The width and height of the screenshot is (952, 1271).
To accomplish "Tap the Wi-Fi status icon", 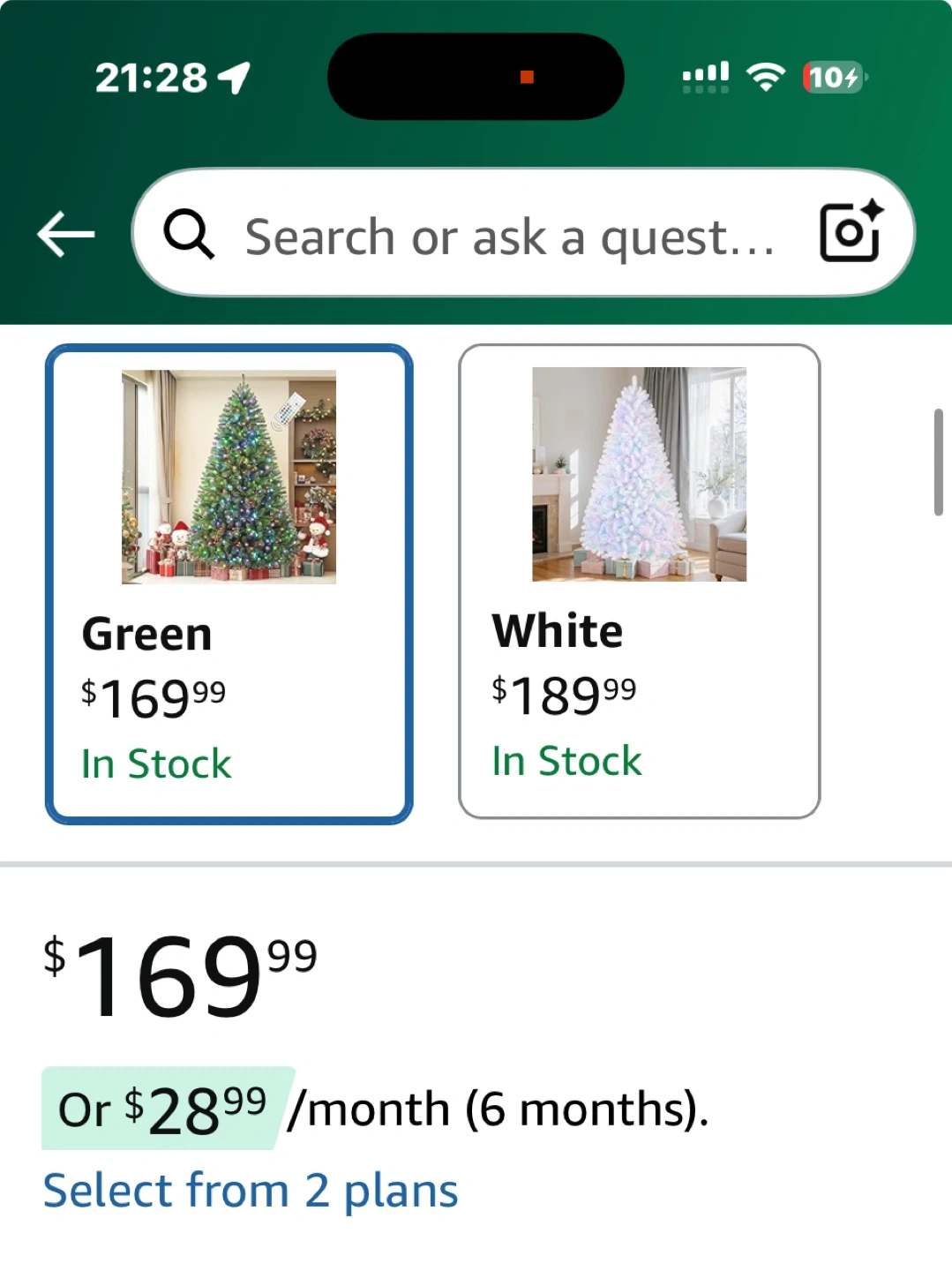I will click(x=766, y=78).
